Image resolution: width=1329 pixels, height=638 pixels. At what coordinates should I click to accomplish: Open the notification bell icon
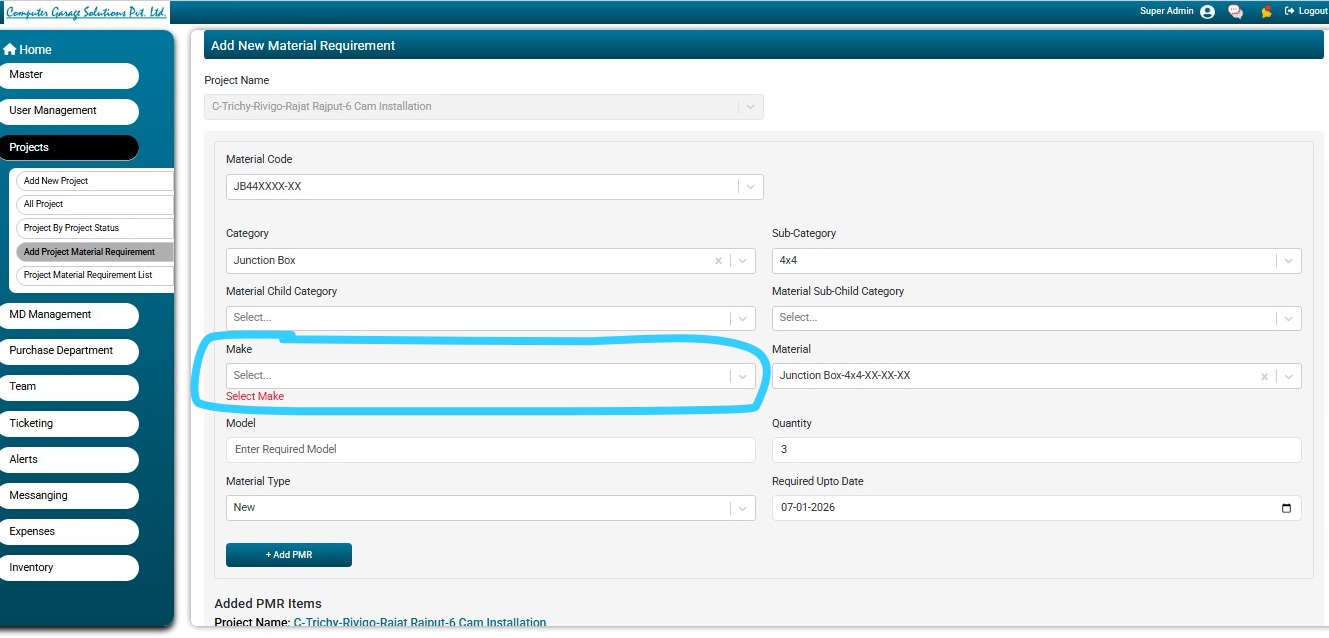1266,12
